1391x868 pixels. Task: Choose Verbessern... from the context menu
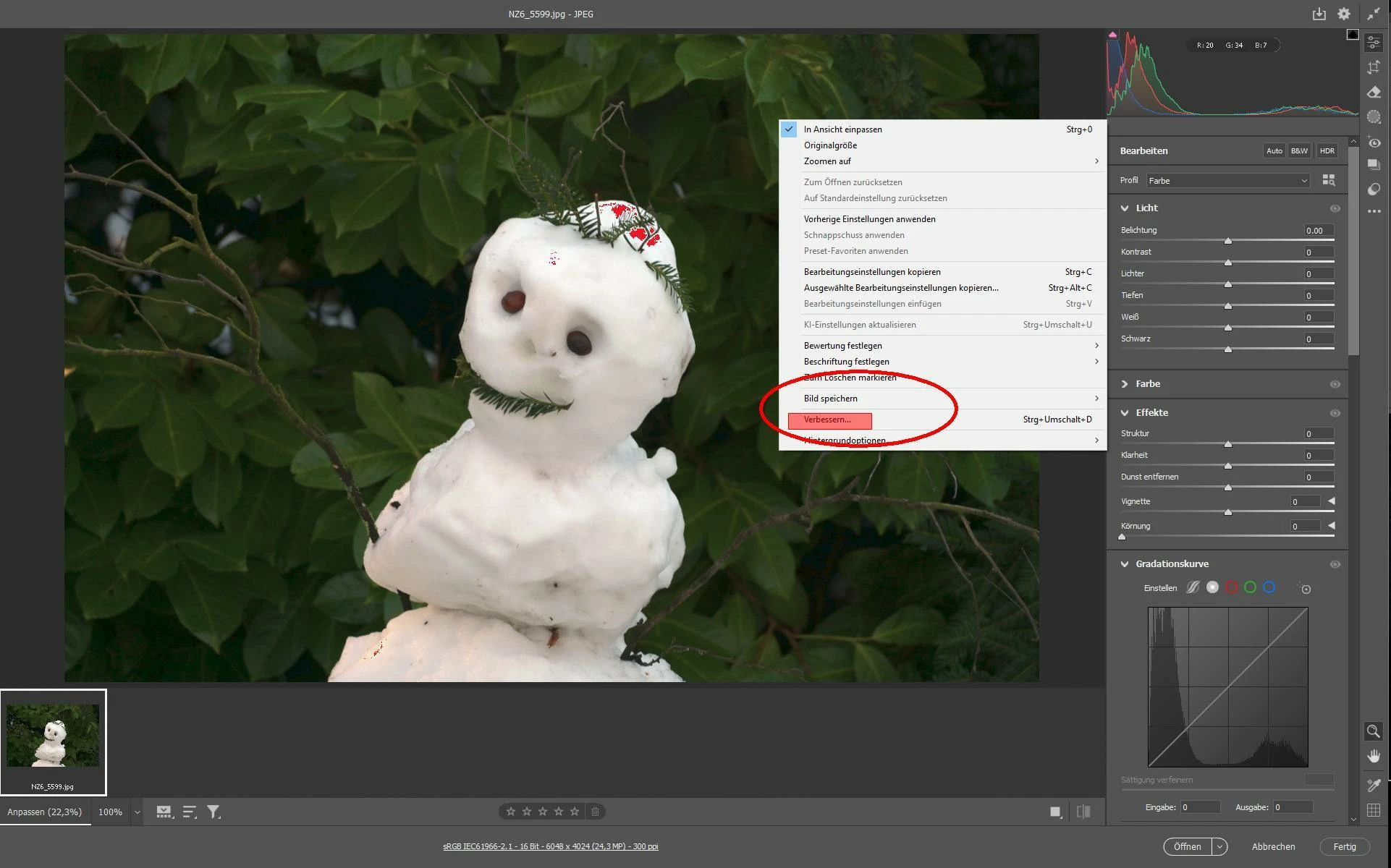click(x=828, y=420)
